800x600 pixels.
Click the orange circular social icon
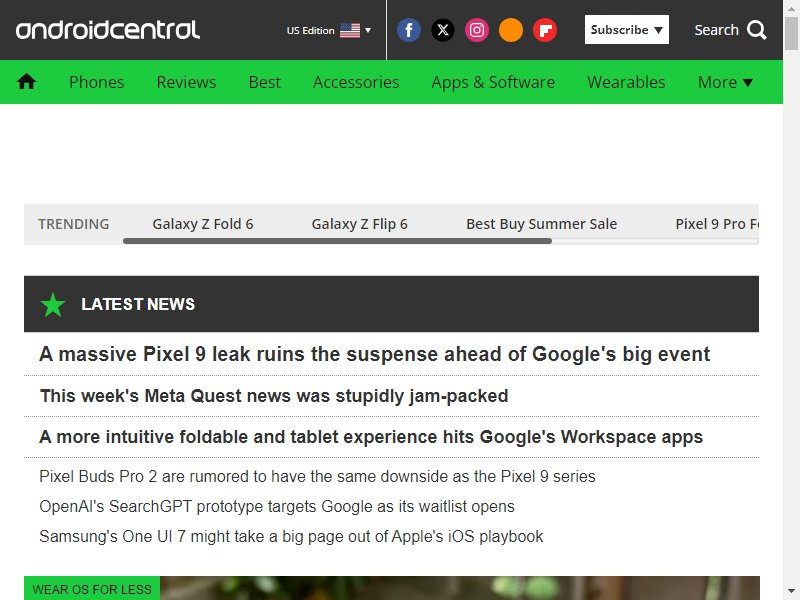[x=511, y=30]
